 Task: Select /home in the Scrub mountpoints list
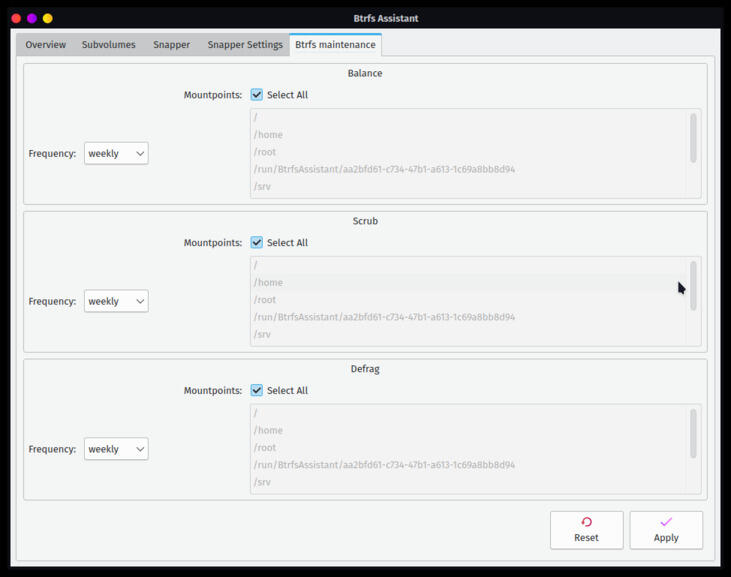coord(469,282)
